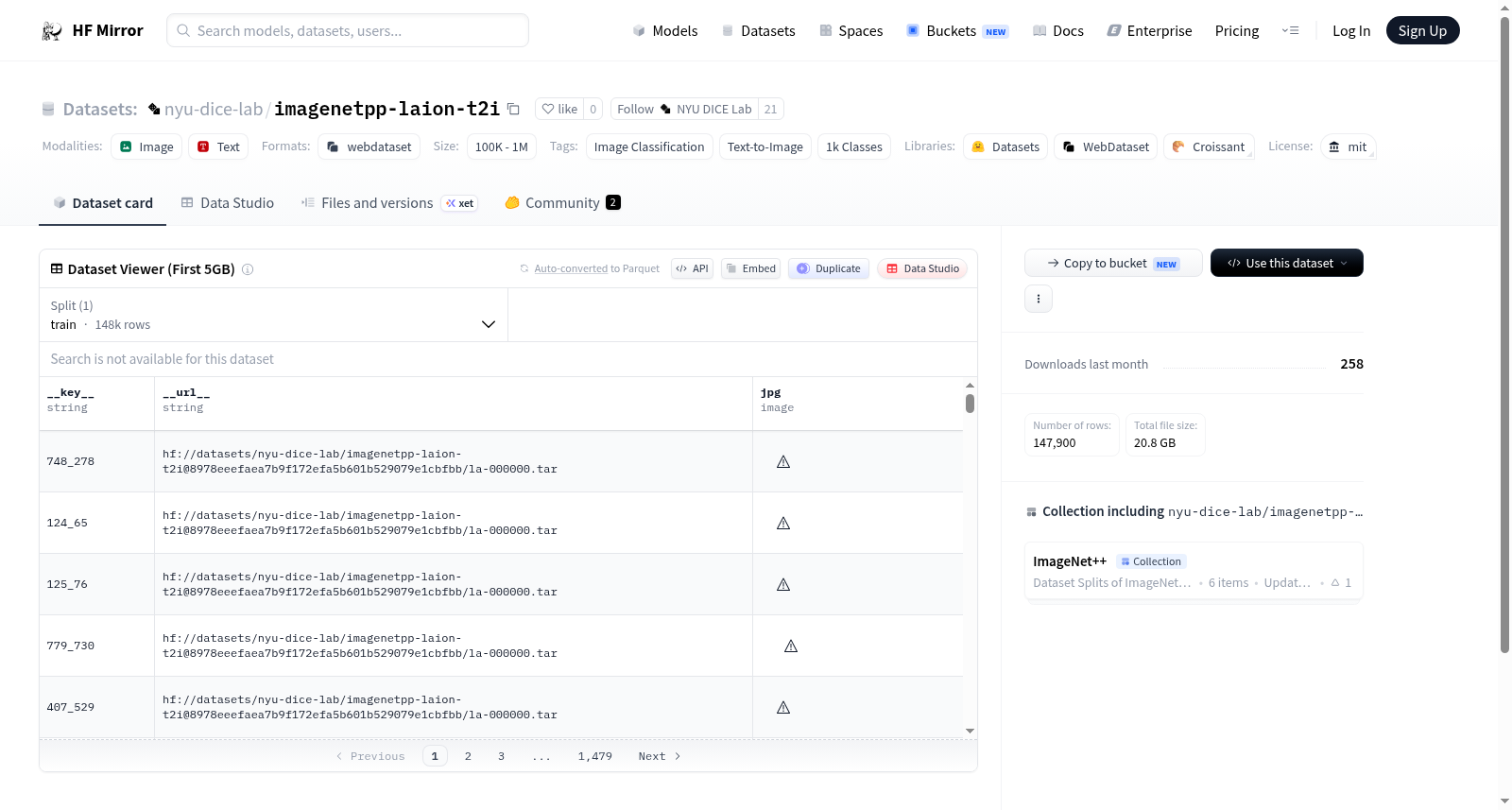Click the Duplicate button
This screenshot has width=1512, height=810.
[x=829, y=268]
